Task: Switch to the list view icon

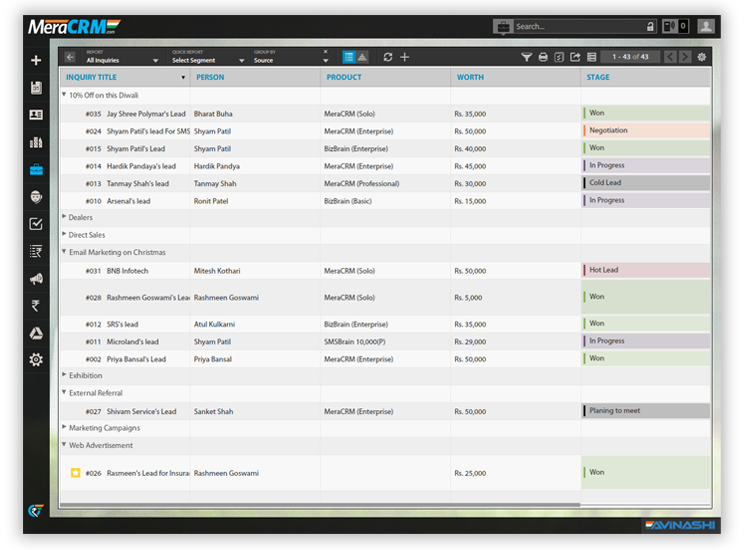Action: (349, 57)
